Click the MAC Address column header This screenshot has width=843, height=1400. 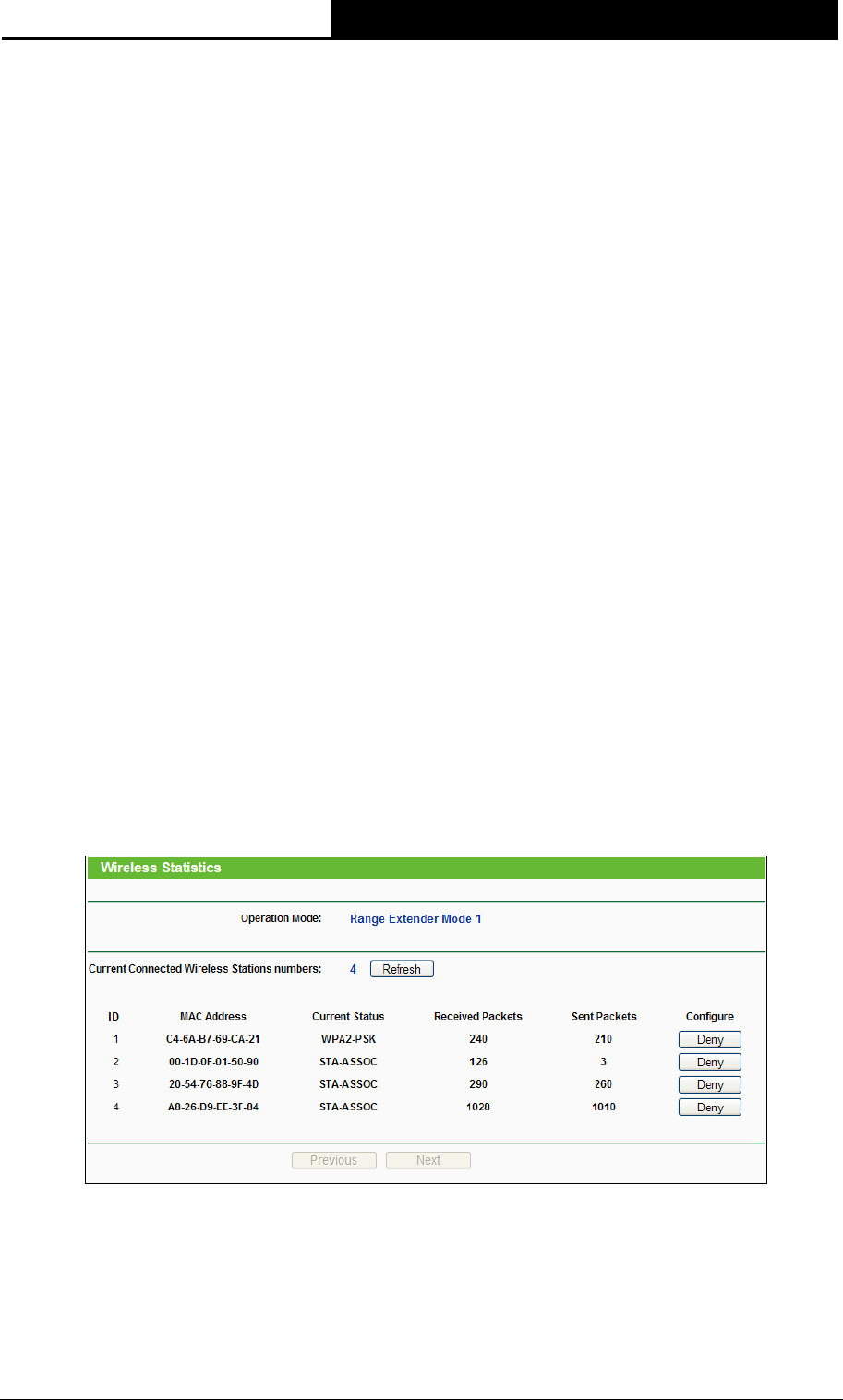pyautogui.click(x=213, y=1016)
